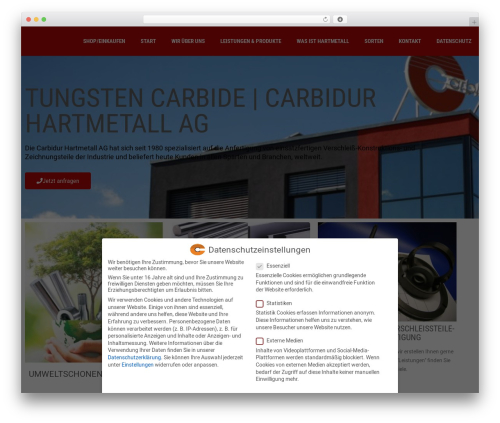Toggle the Essenziell cookie checkbox
This screenshot has height=423, width=500.
coord(259,266)
